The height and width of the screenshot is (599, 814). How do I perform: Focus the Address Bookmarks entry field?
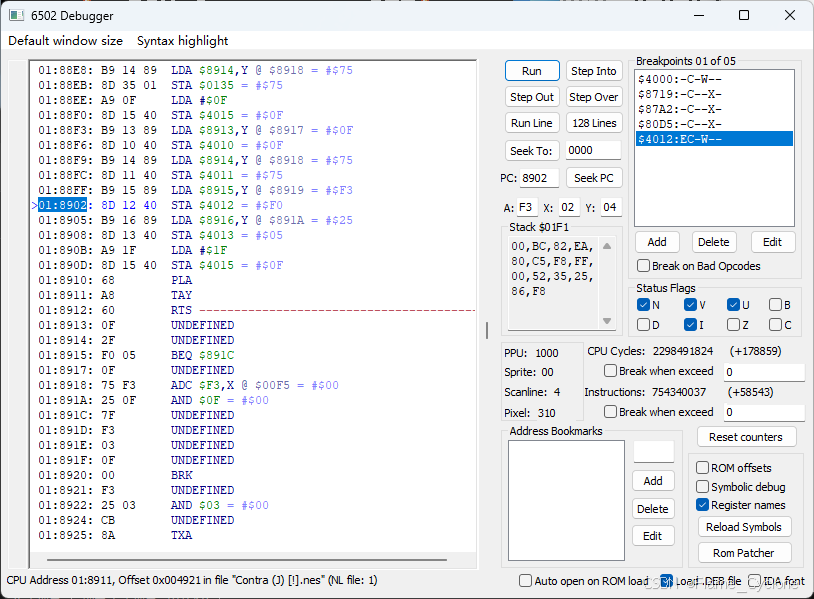[654, 452]
